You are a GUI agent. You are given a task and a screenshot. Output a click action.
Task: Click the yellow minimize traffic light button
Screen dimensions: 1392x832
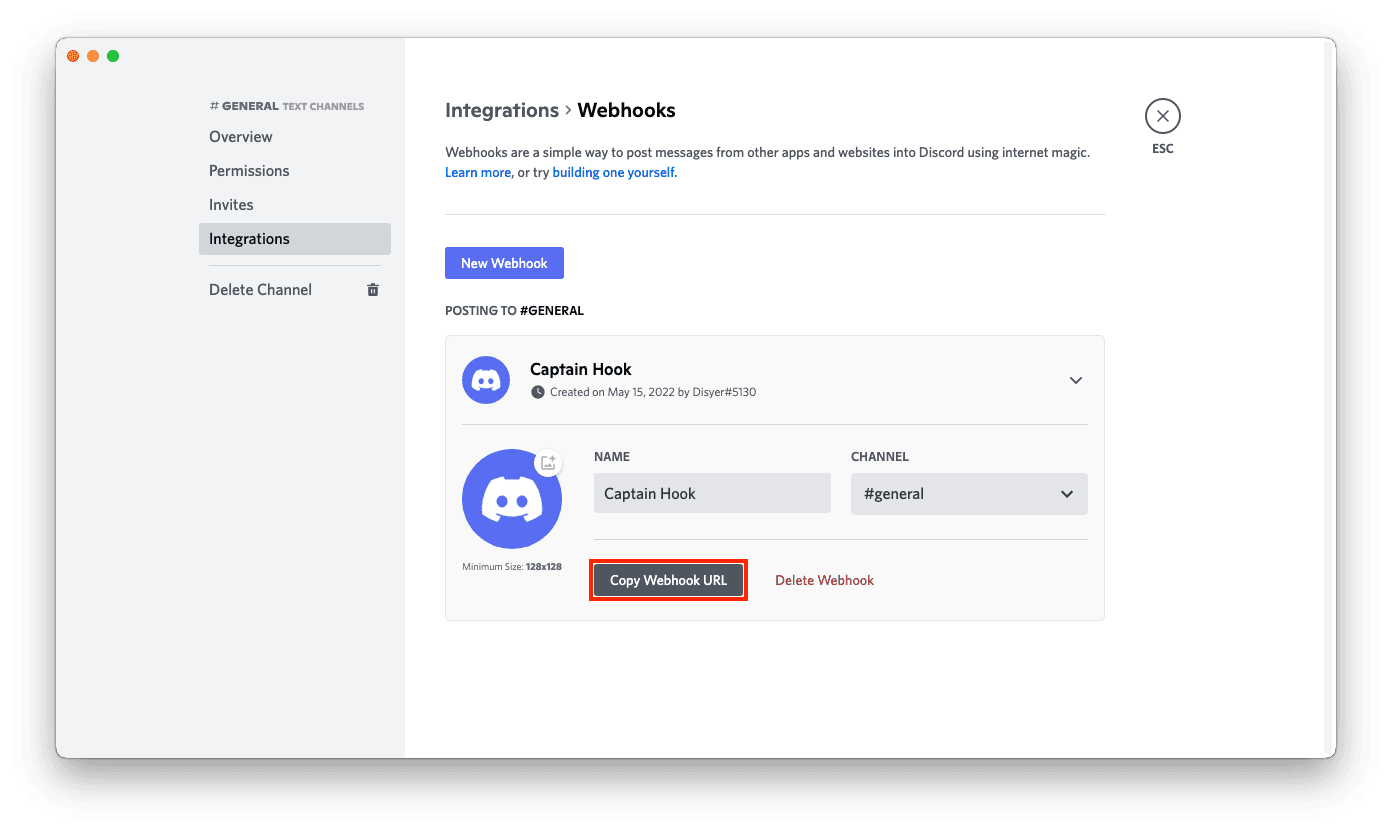(x=93, y=56)
